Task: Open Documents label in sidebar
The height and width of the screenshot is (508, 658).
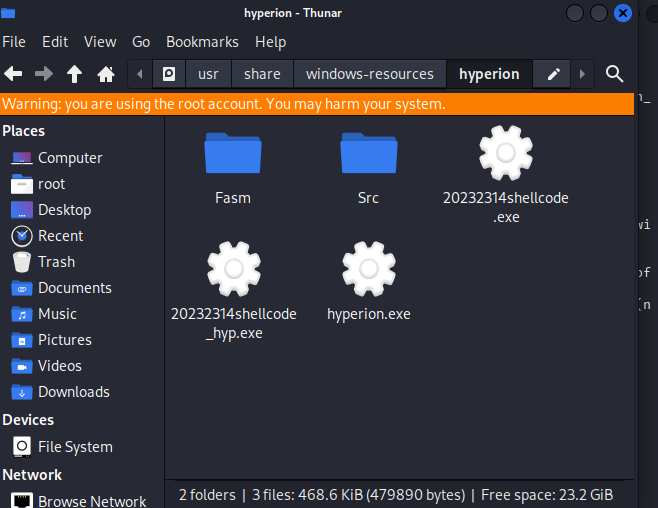Action: click(75, 288)
